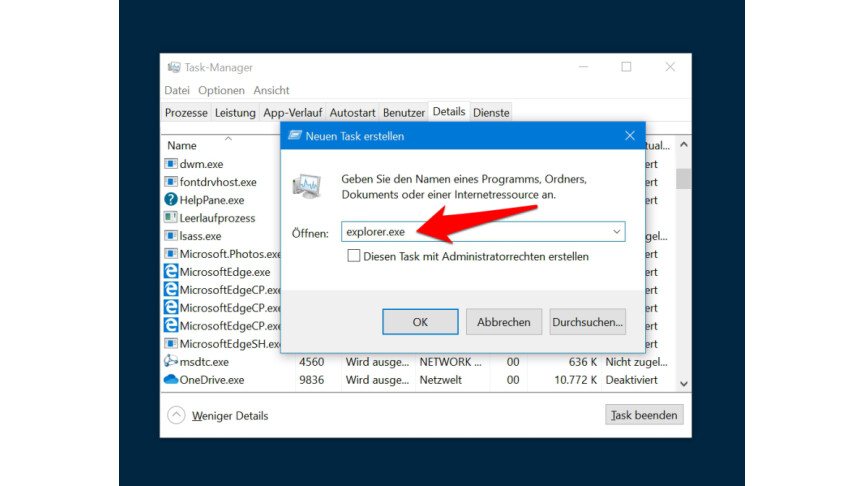
Task: Click Abbrechen to cancel the dialog
Action: [x=504, y=322]
